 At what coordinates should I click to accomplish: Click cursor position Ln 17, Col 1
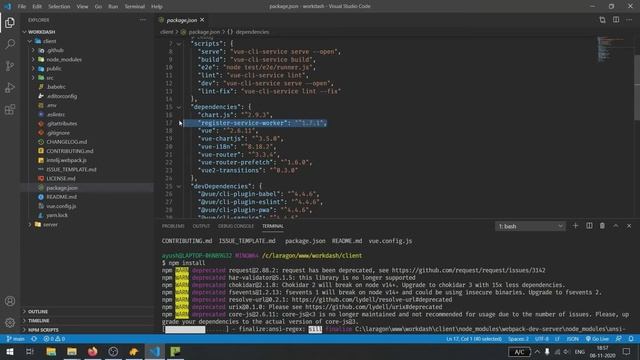tap(474, 339)
